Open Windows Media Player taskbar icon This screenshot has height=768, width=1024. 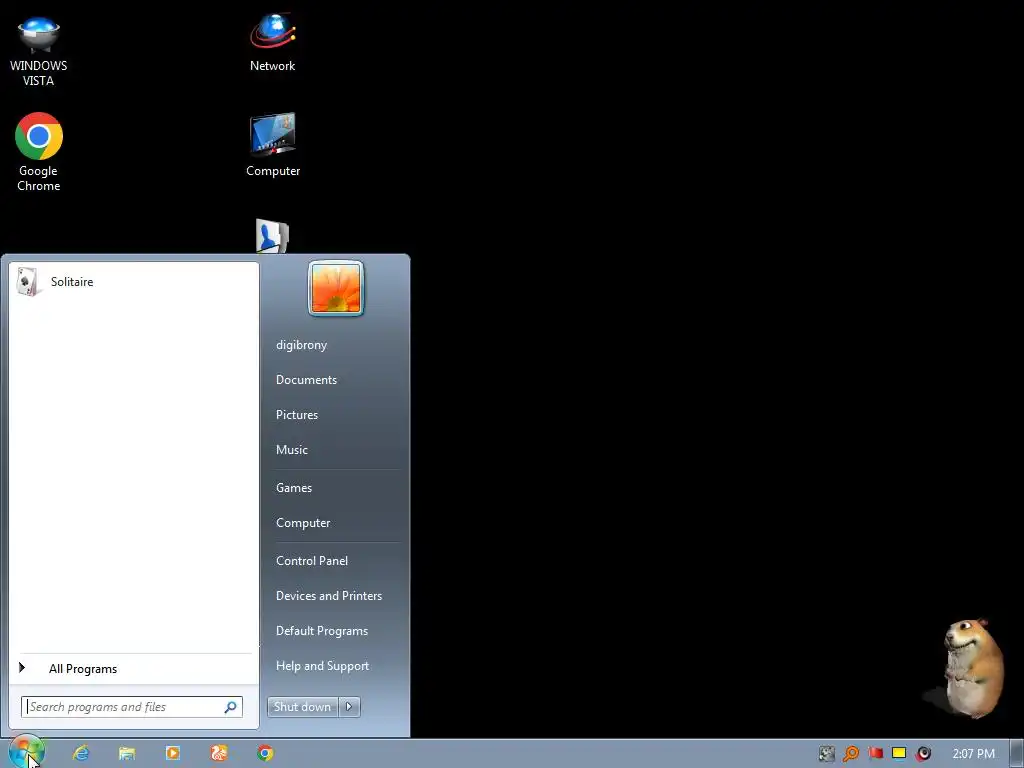click(173, 753)
